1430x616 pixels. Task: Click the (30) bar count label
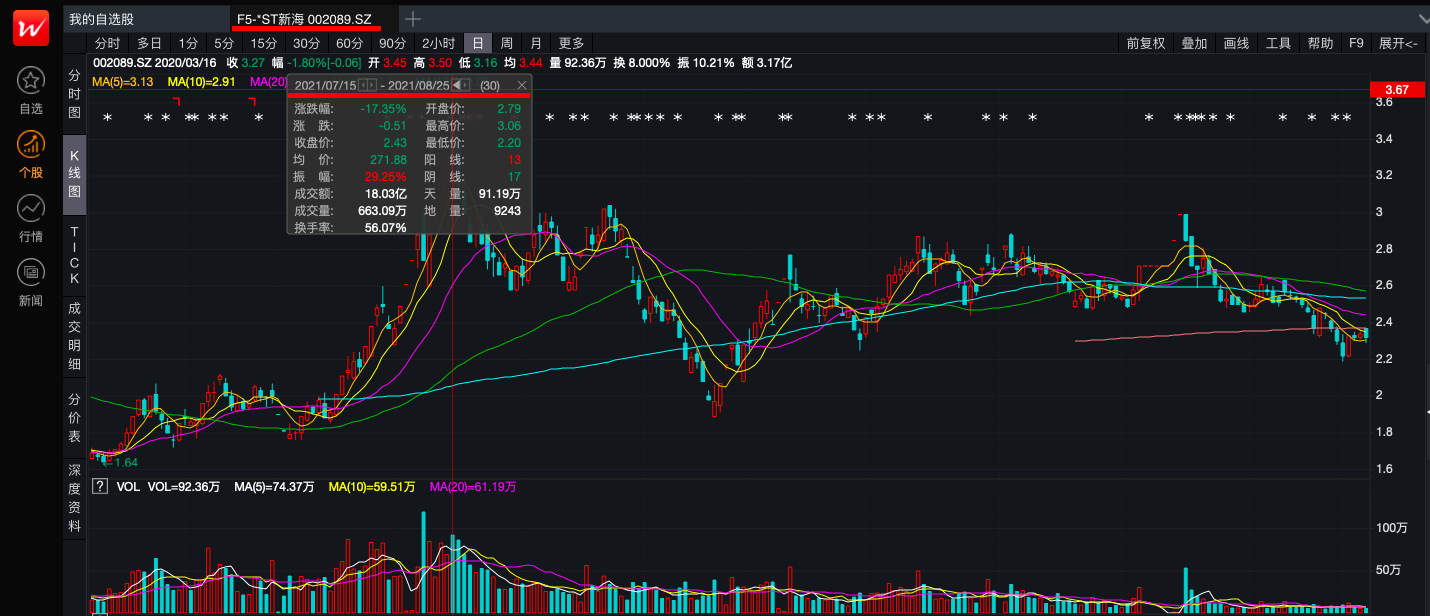point(490,86)
